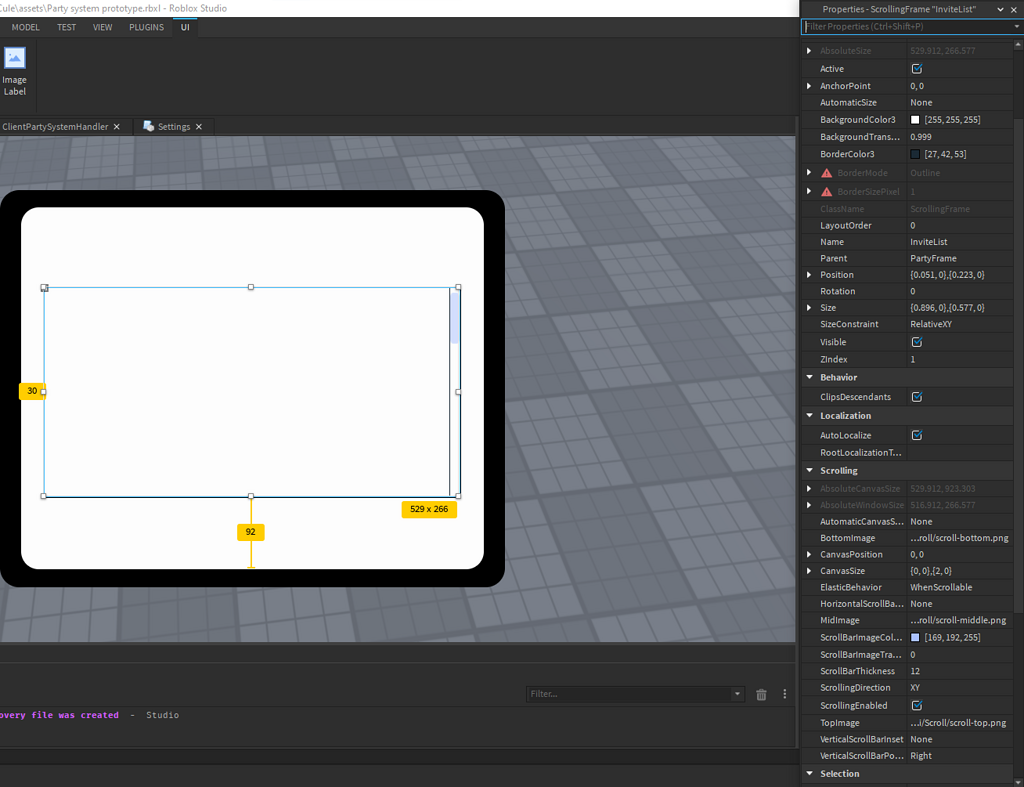
Task: Click the BorderSizePixel warning triangle icon
Action: pos(826,191)
